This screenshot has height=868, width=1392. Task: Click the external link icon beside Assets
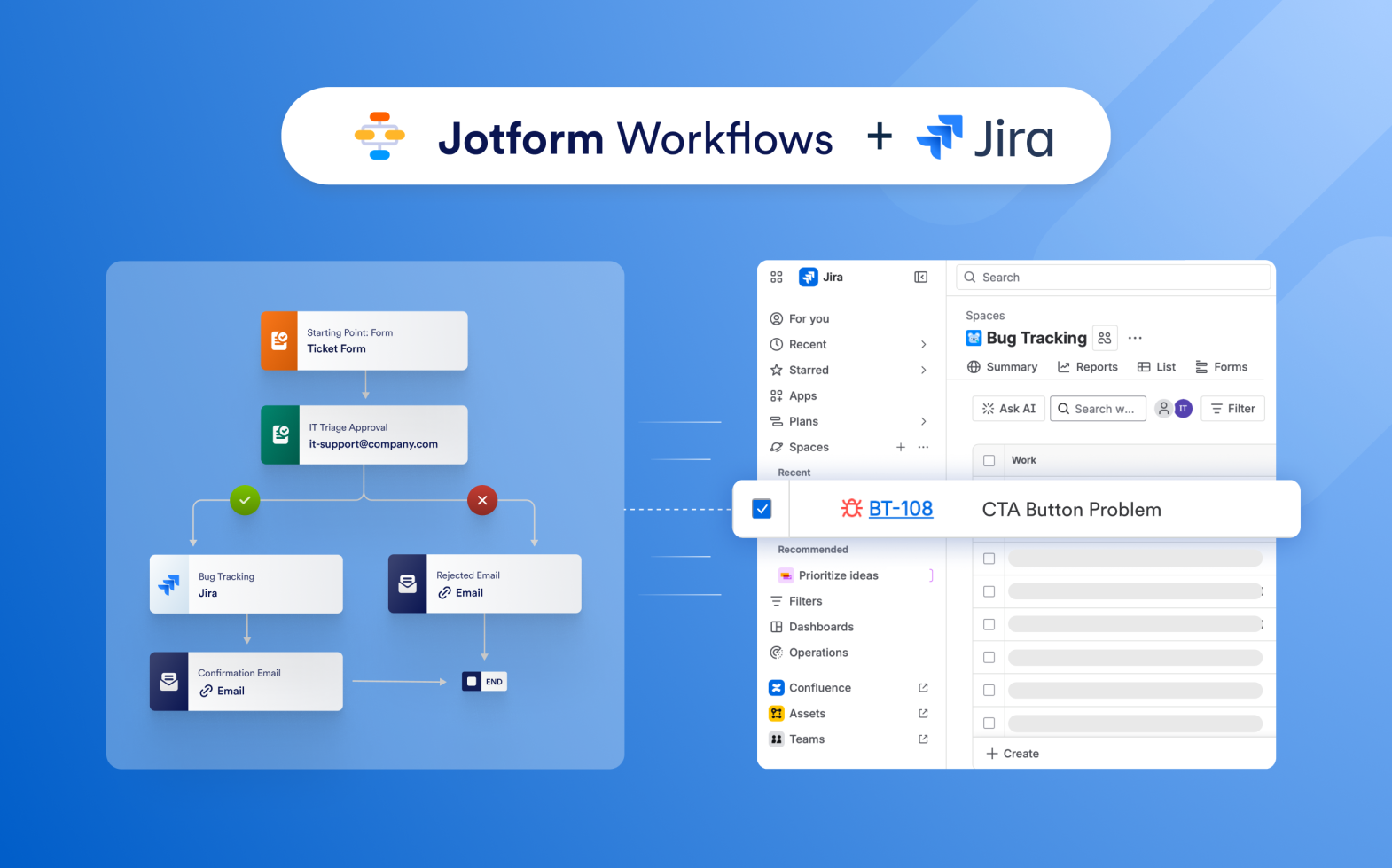(924, 714)
